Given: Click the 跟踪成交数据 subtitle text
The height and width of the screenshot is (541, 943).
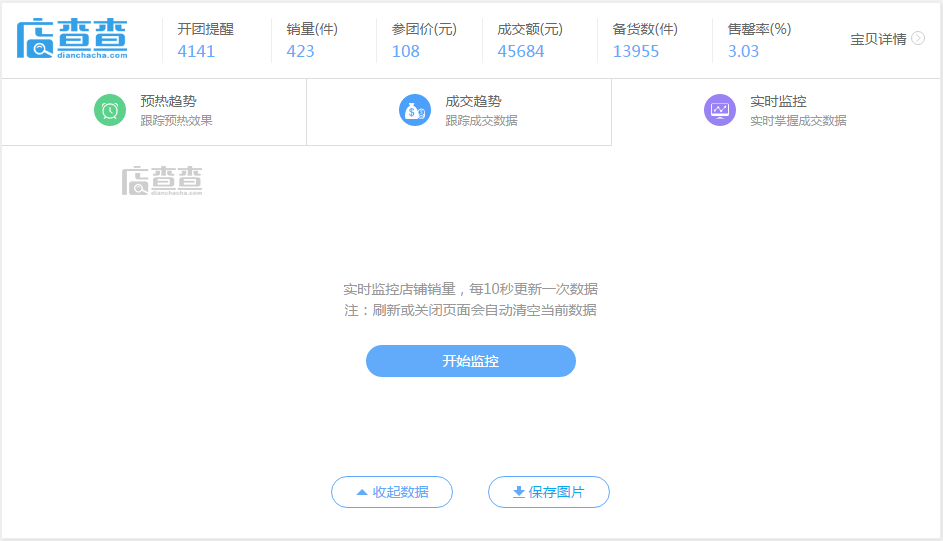Looking at the screenshot, I should (x=481, y=121).
